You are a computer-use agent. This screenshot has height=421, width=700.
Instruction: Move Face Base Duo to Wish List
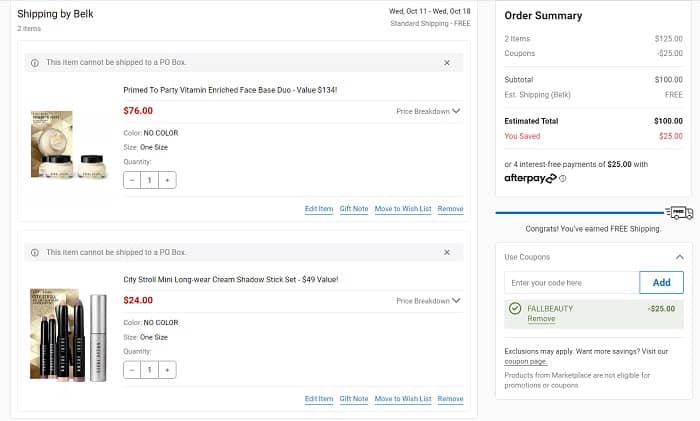(x=402, y=209)
